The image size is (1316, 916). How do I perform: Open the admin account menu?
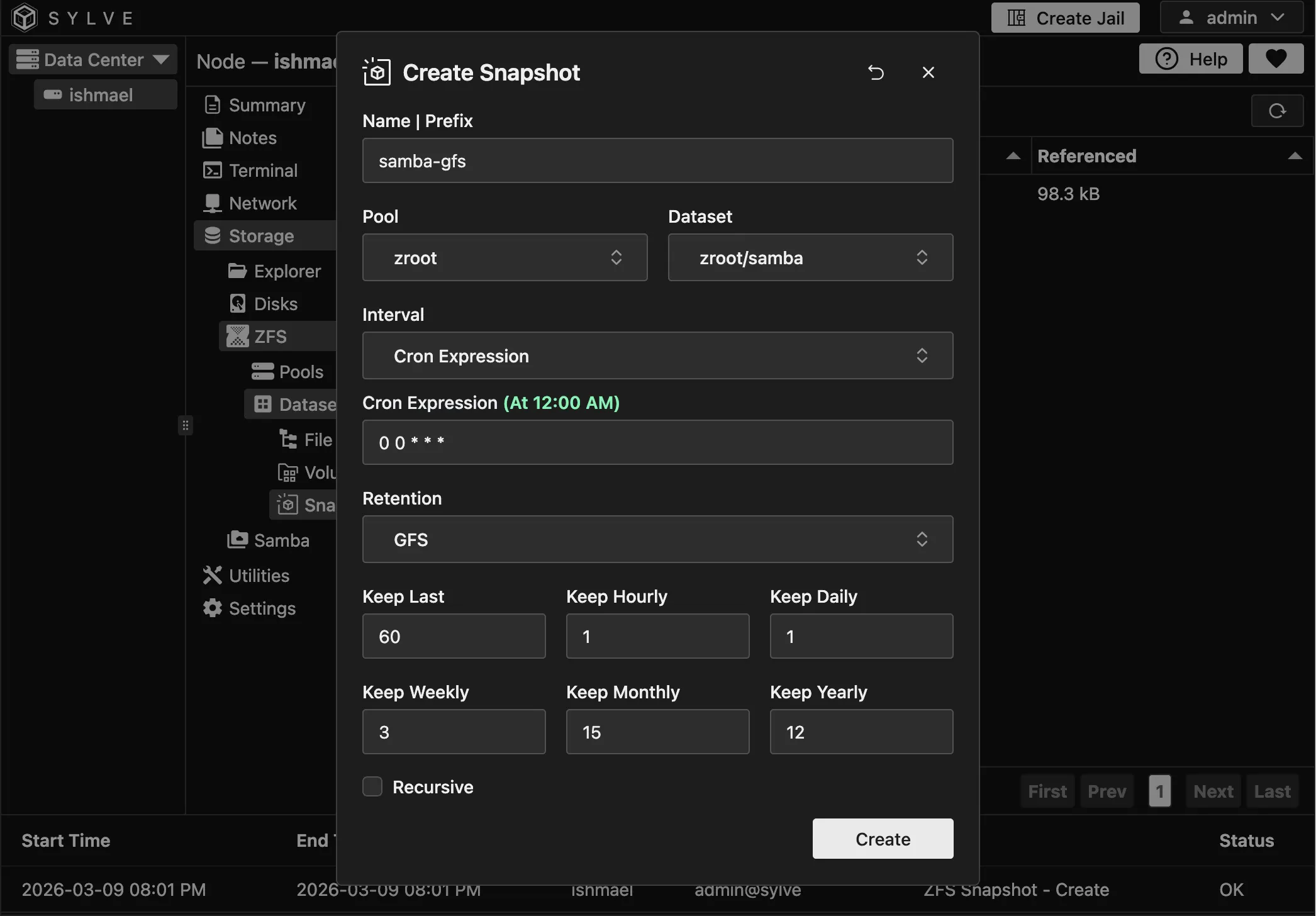click(x=1231, y=17)
